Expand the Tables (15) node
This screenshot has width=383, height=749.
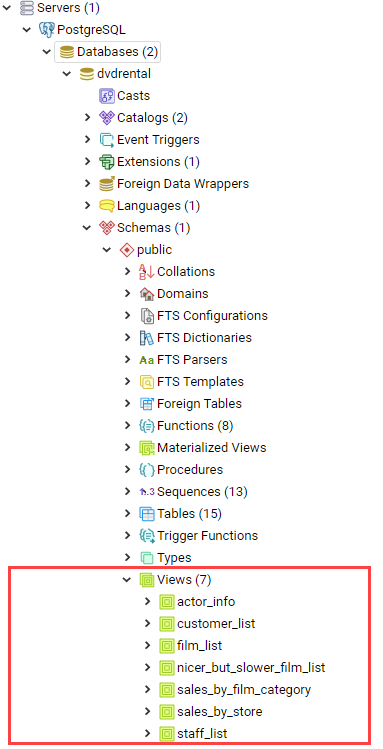(127, 514)
